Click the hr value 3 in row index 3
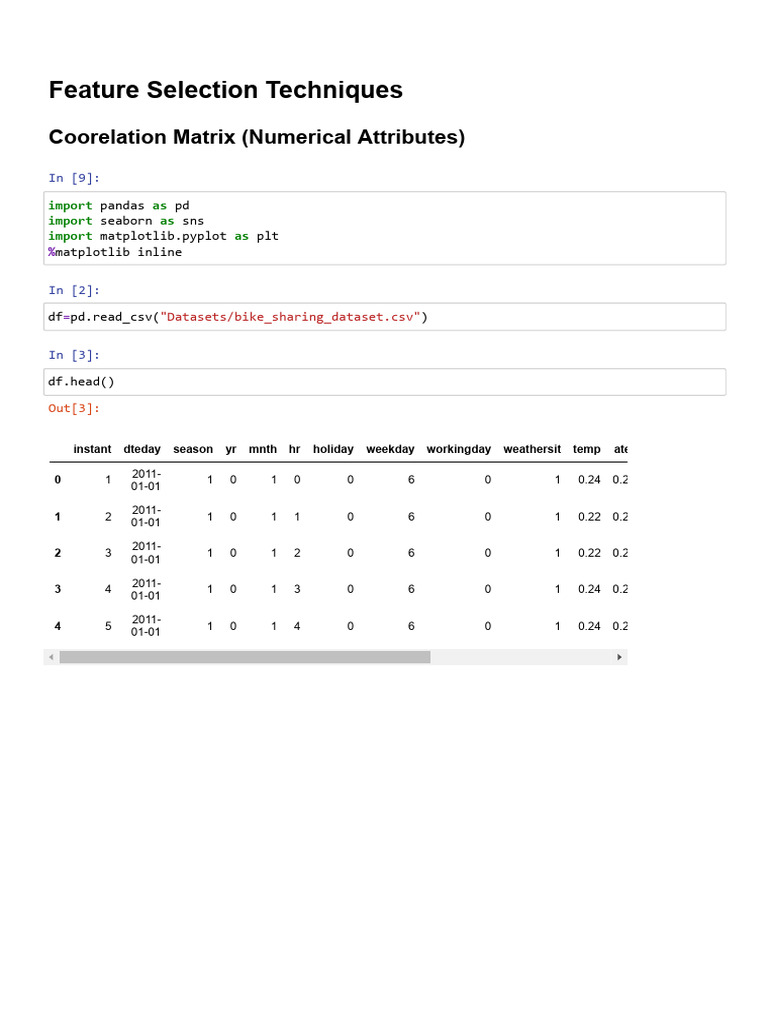Screen dimensions: 768x1024 296,589
